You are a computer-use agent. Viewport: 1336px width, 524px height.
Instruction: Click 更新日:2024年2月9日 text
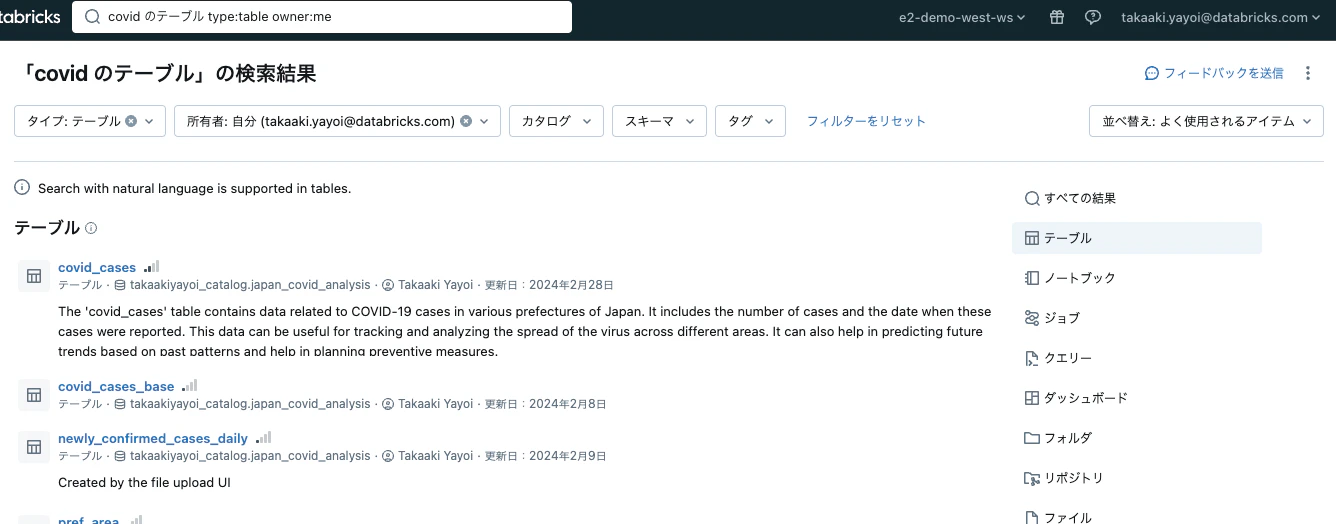tap(546, 456)
